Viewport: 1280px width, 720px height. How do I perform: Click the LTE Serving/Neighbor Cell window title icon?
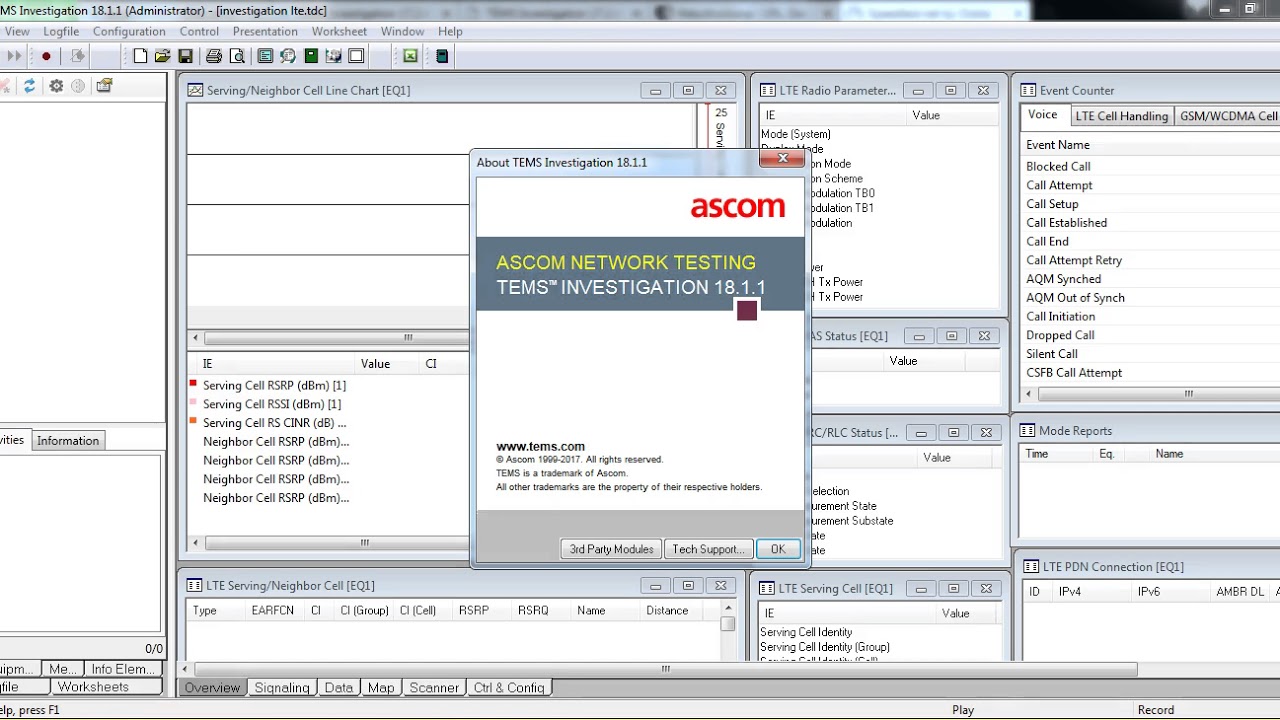(195, 585)
